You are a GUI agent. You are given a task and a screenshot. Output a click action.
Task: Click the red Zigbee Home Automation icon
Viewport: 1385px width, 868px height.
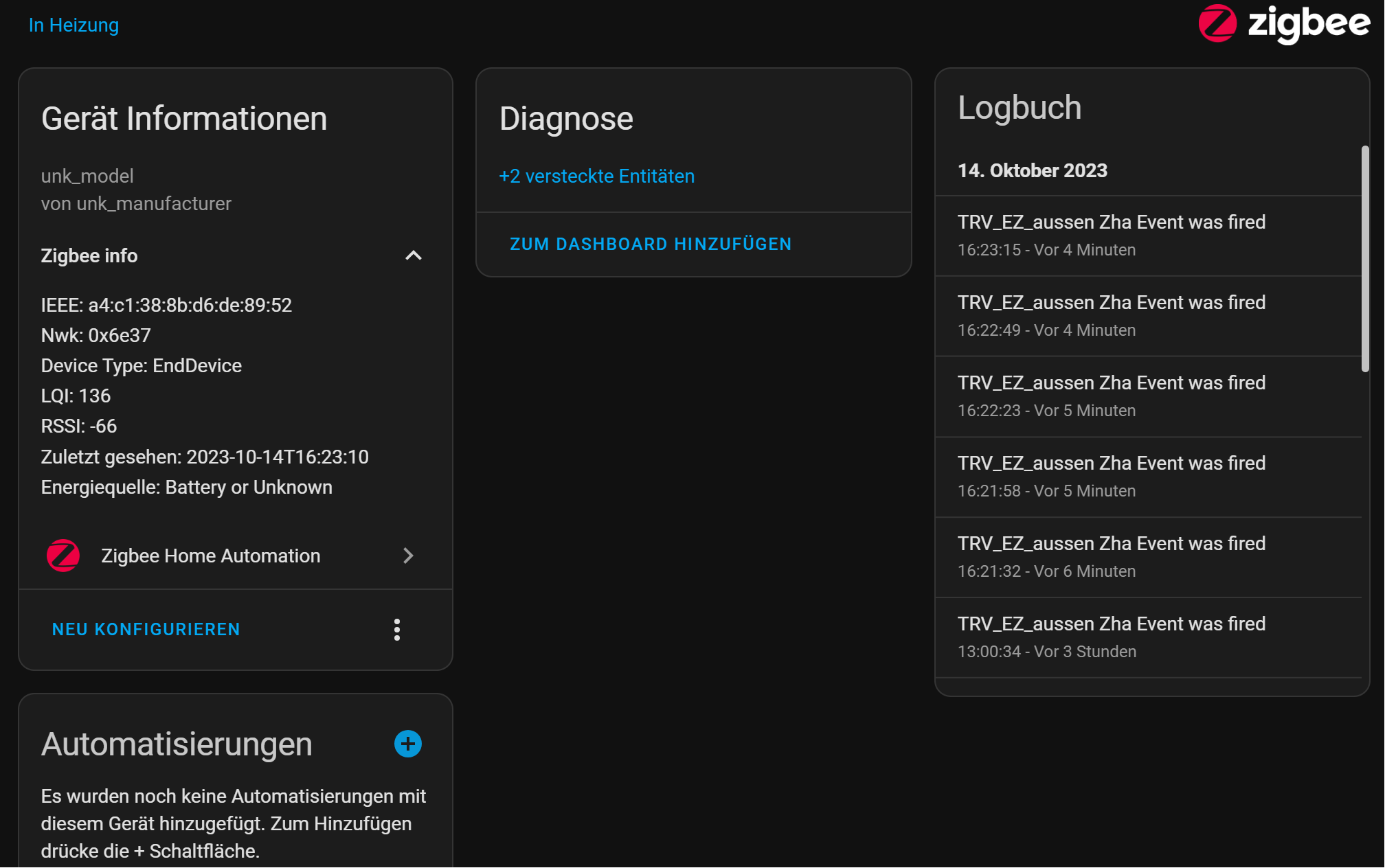click(63, 556)
